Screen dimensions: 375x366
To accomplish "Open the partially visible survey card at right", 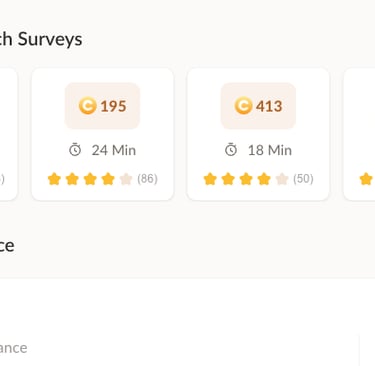I will click(359, 134).
